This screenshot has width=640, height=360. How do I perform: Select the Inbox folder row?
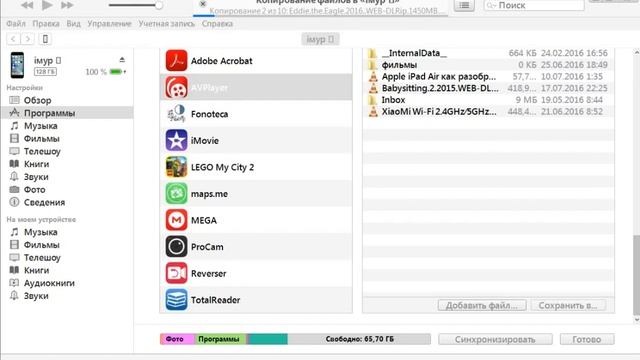[488, 100]
